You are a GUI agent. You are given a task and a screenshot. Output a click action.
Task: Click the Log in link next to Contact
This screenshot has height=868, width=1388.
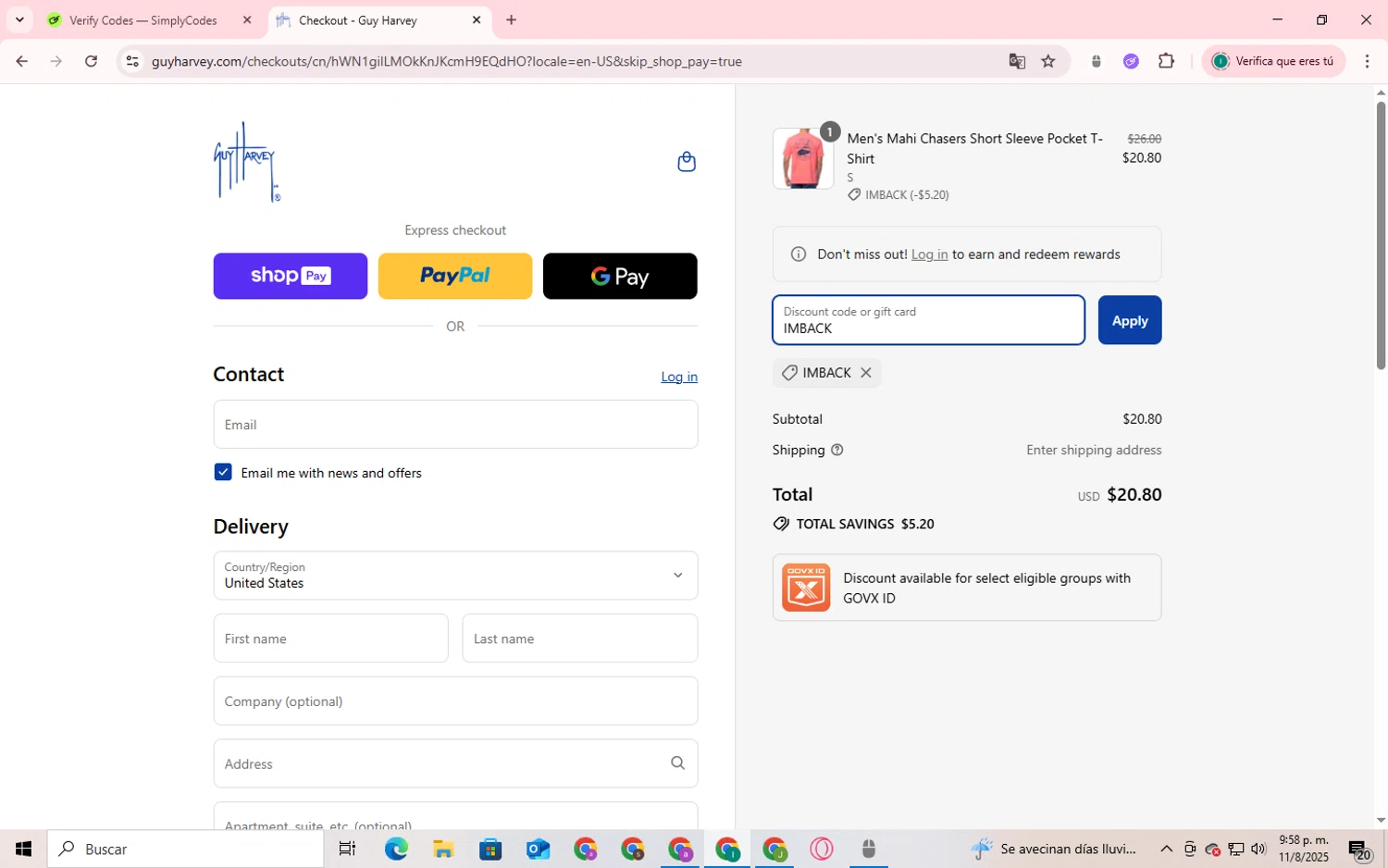click(679, 377)
